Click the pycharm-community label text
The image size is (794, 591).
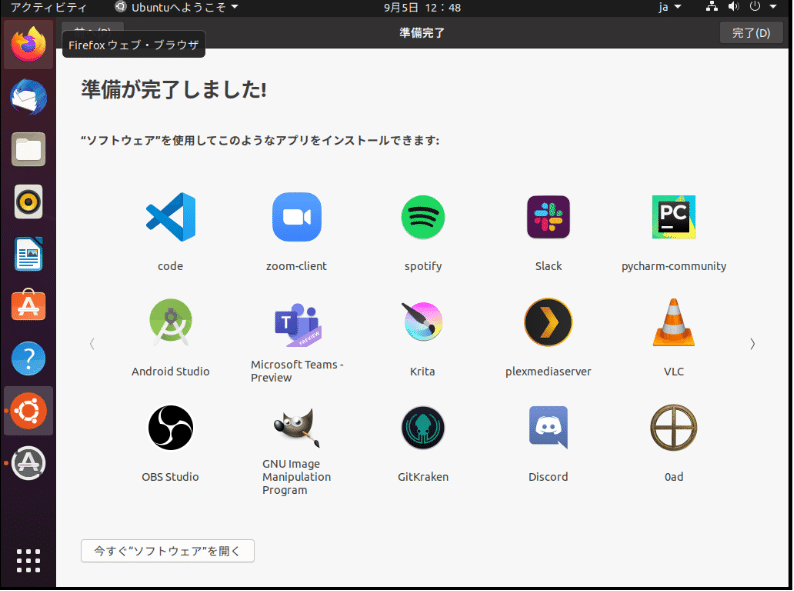point(673,266)
